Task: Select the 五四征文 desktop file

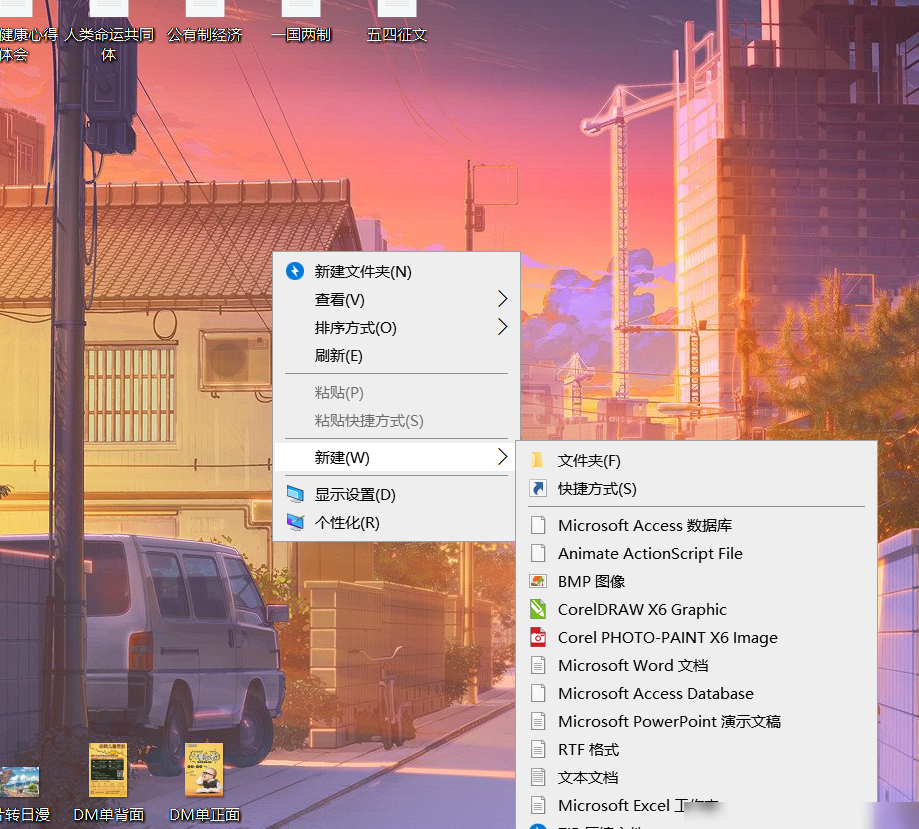Action: (397, 23)
